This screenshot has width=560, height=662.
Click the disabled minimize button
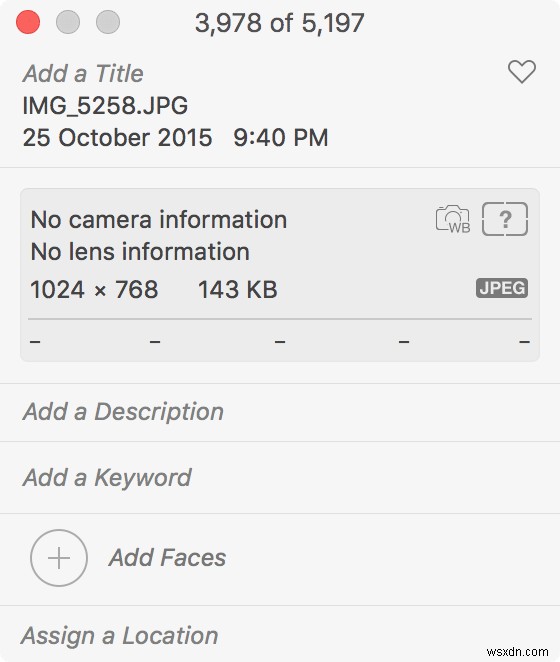68,22
